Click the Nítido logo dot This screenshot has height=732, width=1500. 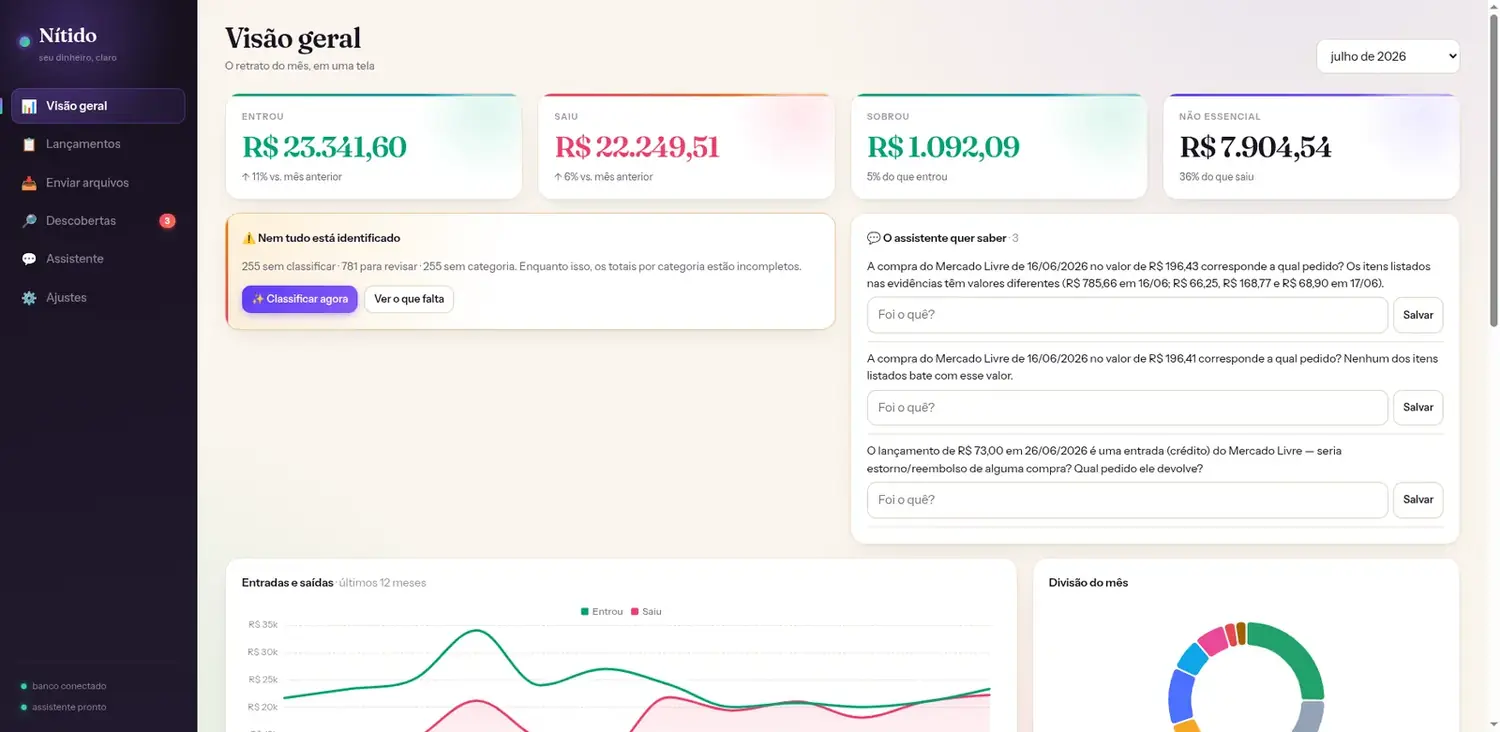pos(25,42)
